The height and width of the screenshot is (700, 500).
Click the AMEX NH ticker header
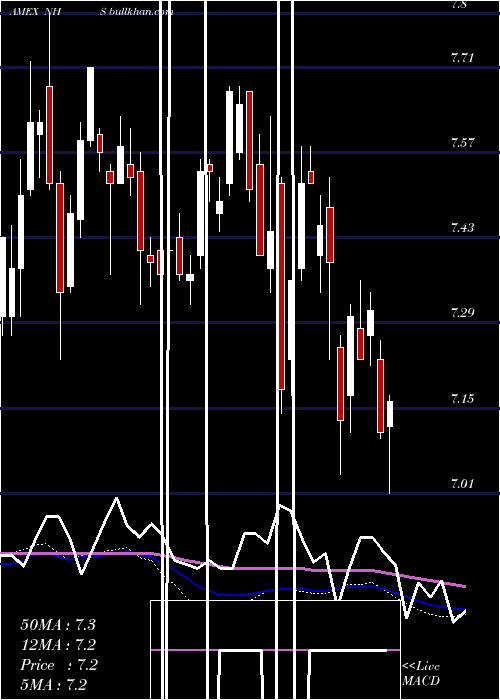click(36, 12)
